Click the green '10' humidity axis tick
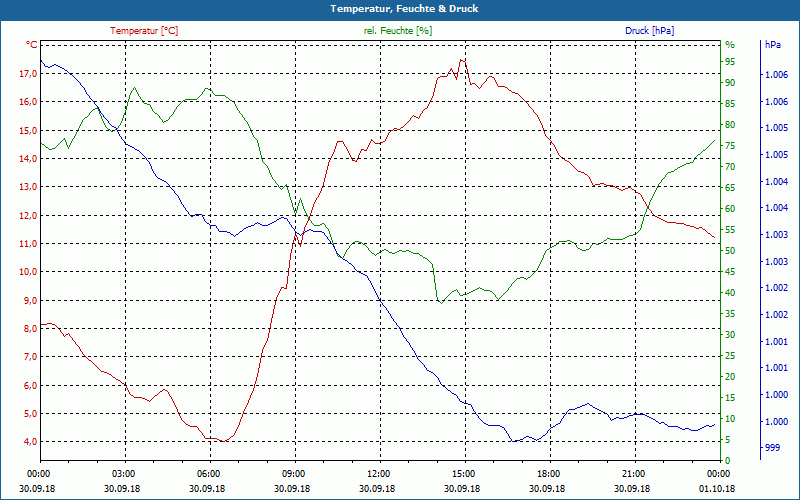The width and height of the screenshot is (800, 500). (730, 418)
